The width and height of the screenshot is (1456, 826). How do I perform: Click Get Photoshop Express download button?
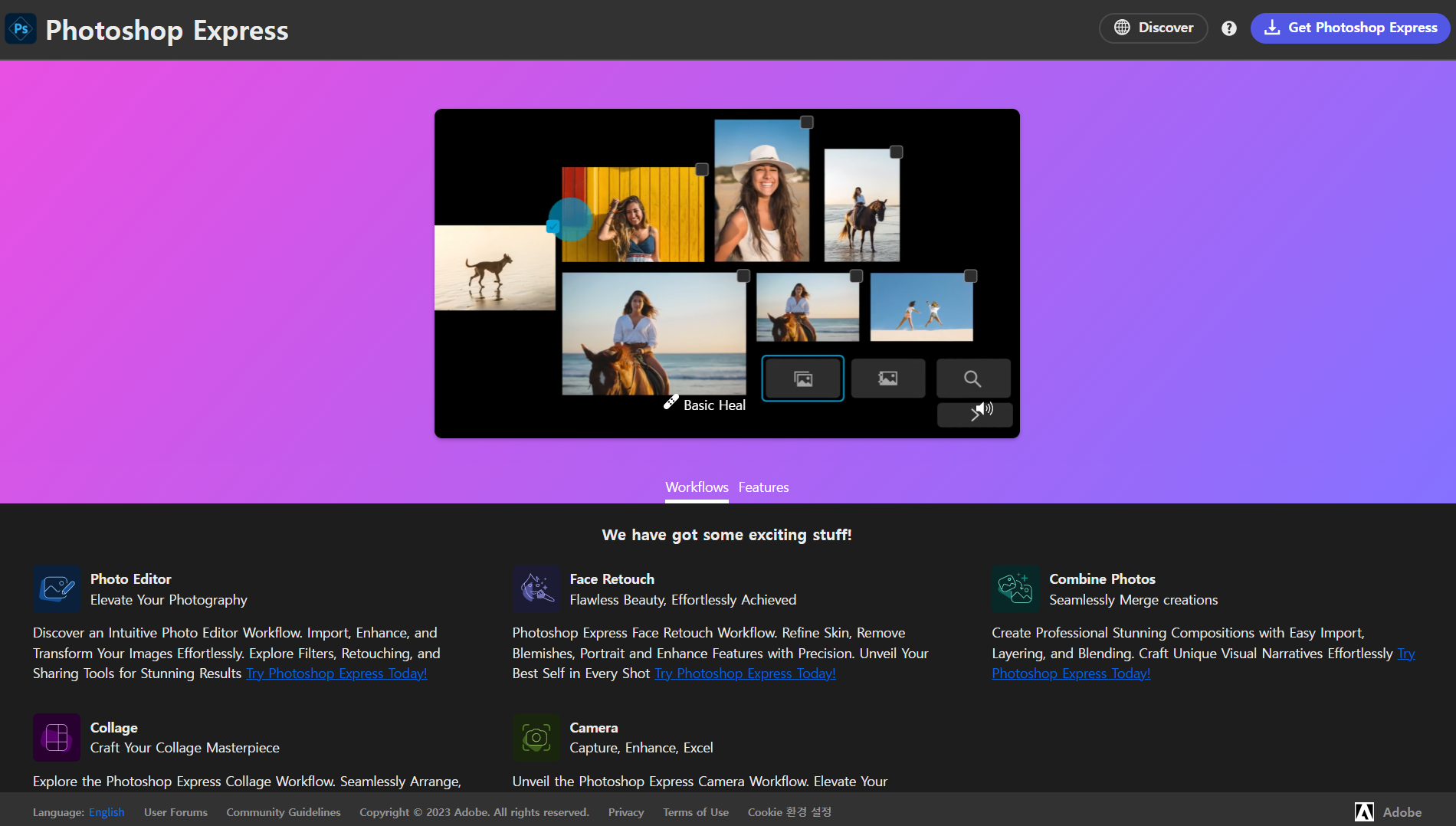click(x=1350, y=28)
